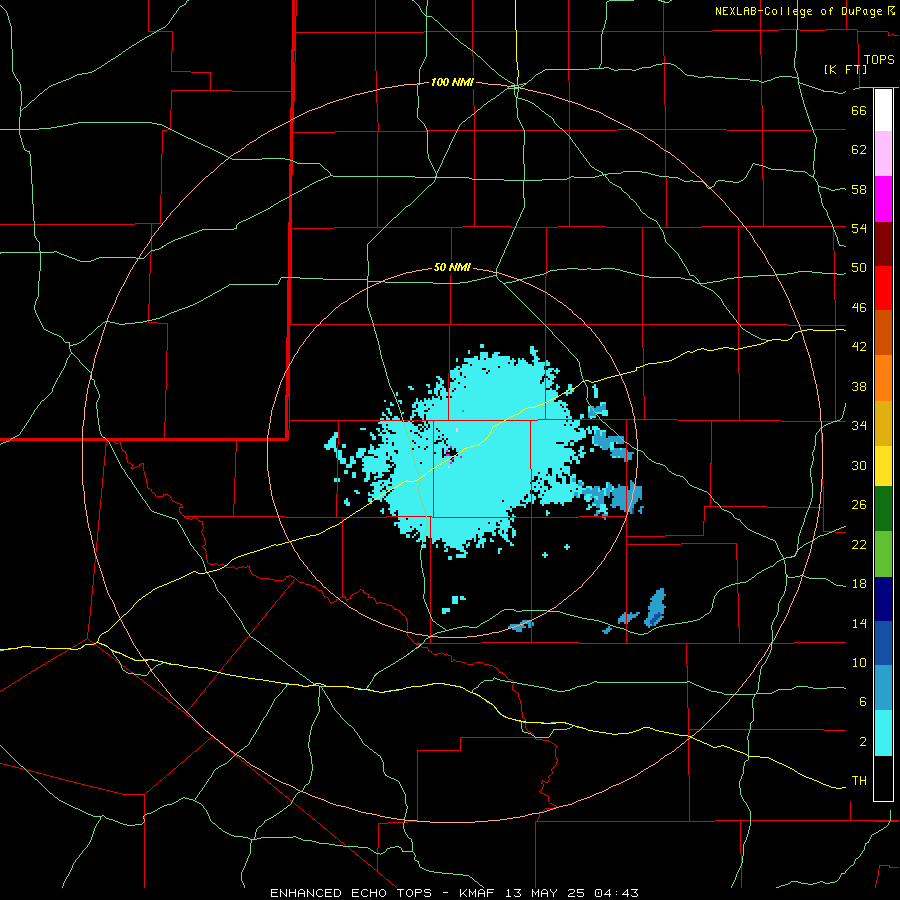
Task: Click the 100 NMI range ring label
Action: tap(452, 83)
